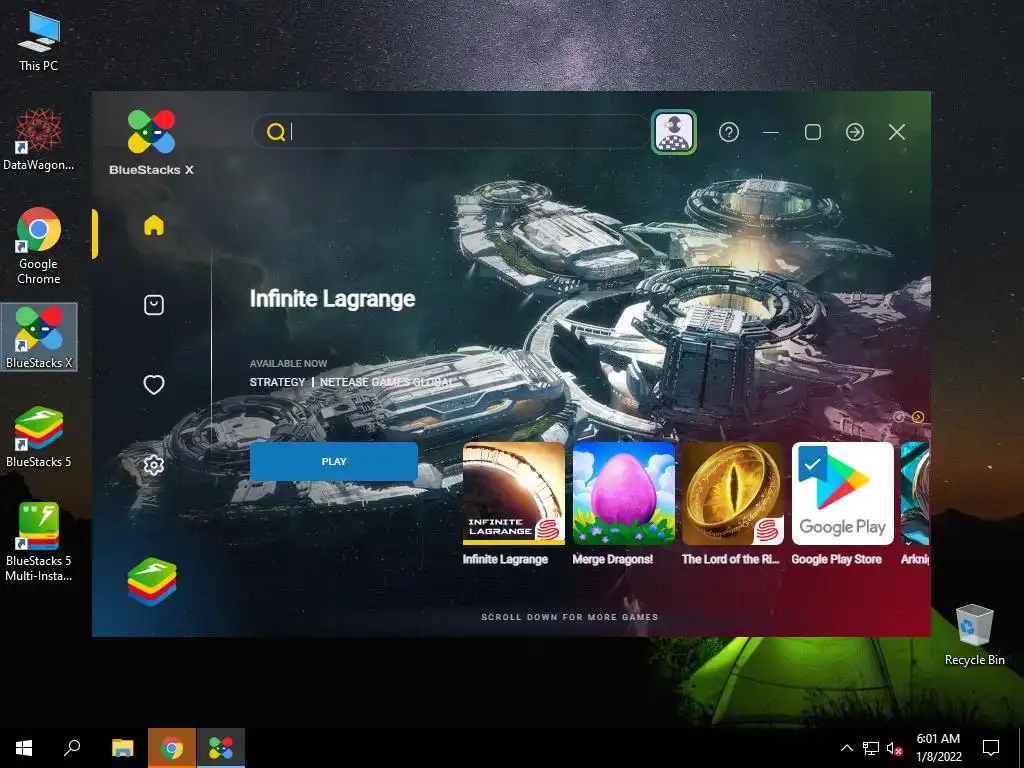The image size is (1024, 768).
Task: Click BlueStacks X taskbar button
Action: tap(221, 748)
